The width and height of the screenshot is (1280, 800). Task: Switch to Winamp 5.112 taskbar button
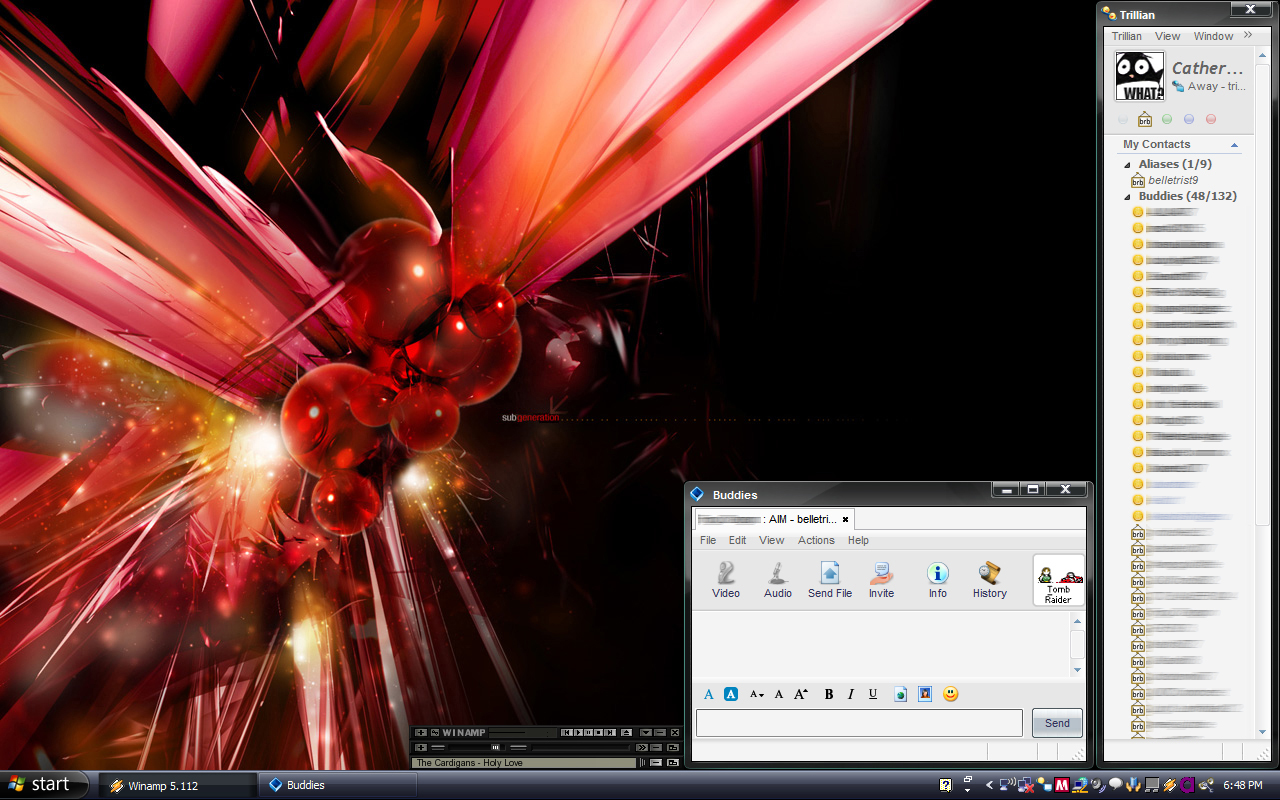tap(177, 785)
